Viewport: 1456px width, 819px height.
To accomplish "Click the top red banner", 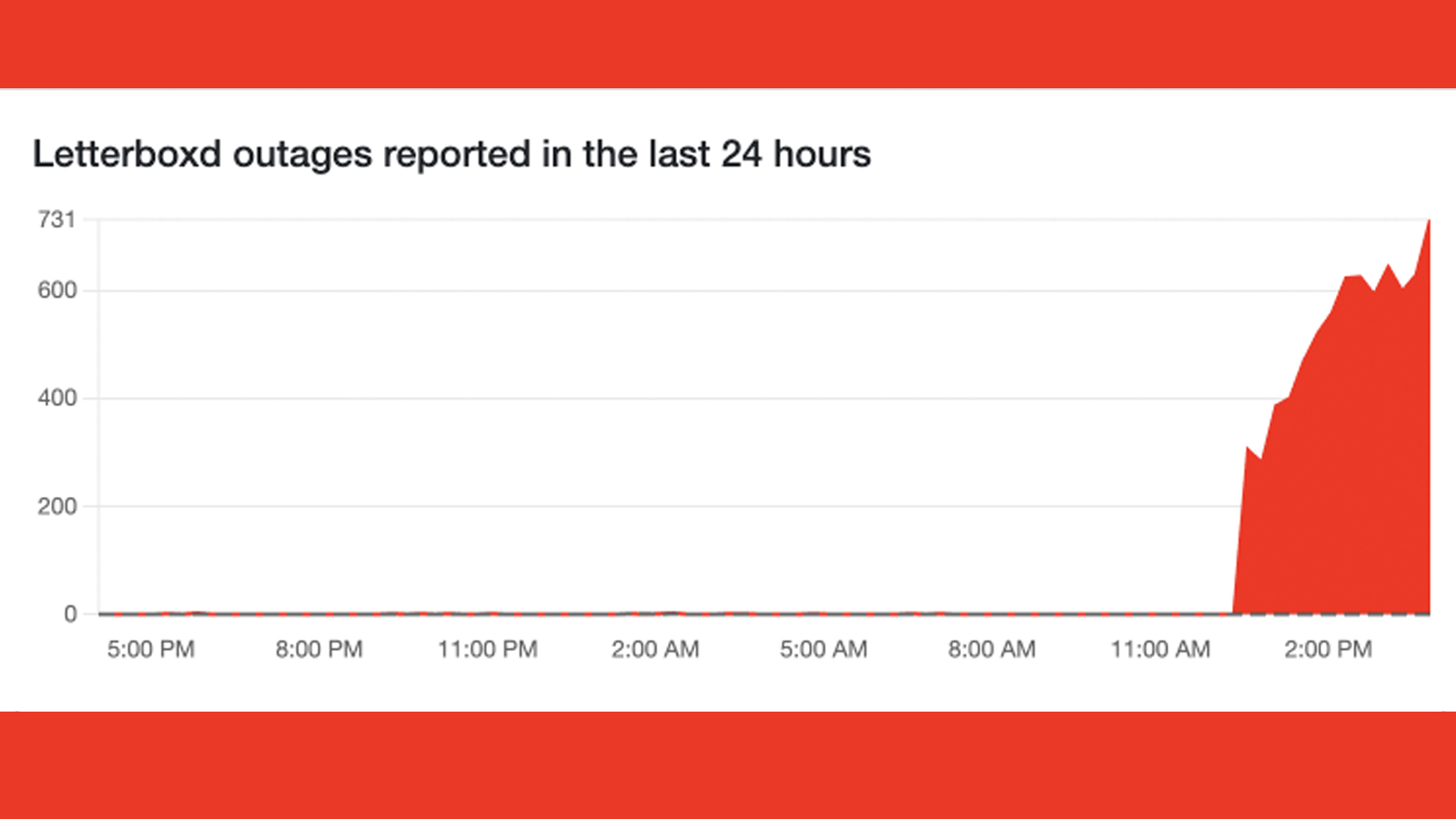I will 728,44.
